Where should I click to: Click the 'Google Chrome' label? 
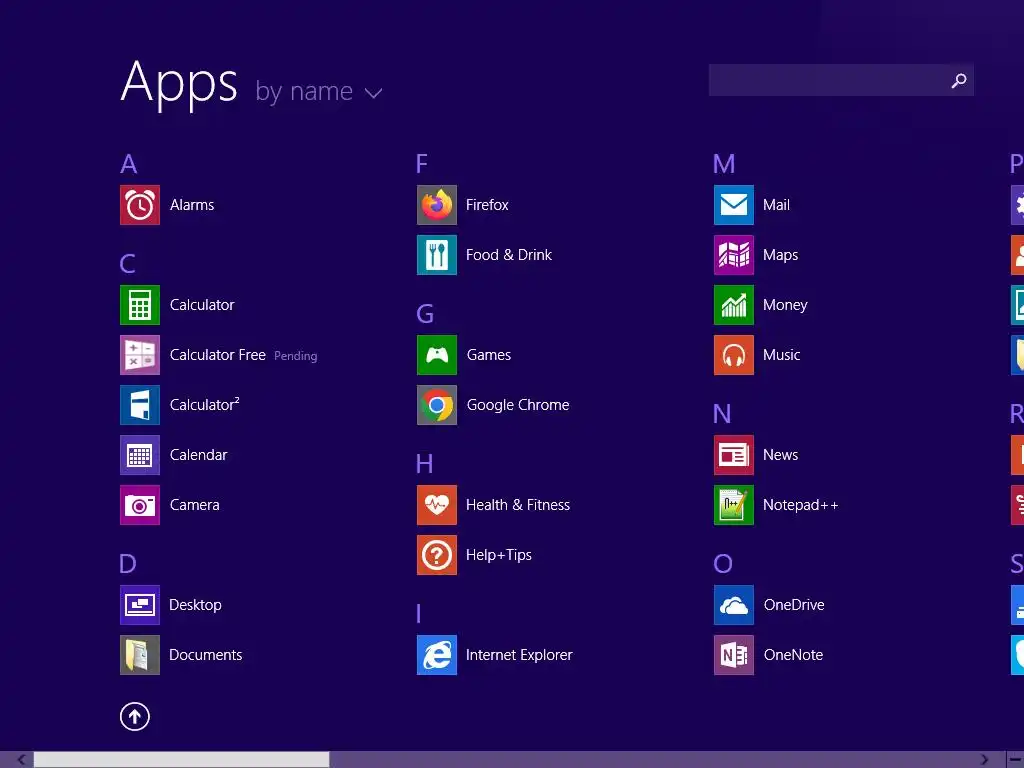coord(518,406)
